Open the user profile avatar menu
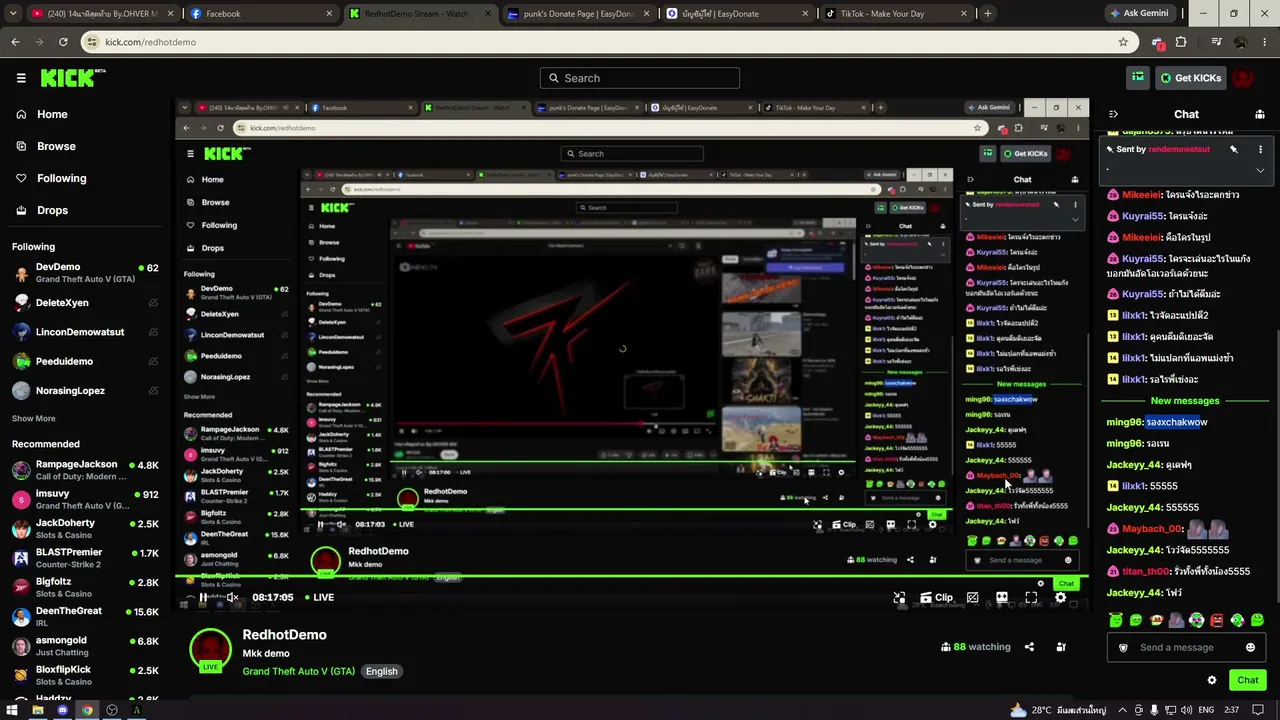Image resolution: width=1280 pixels, height=720 pixels. 1243,78
